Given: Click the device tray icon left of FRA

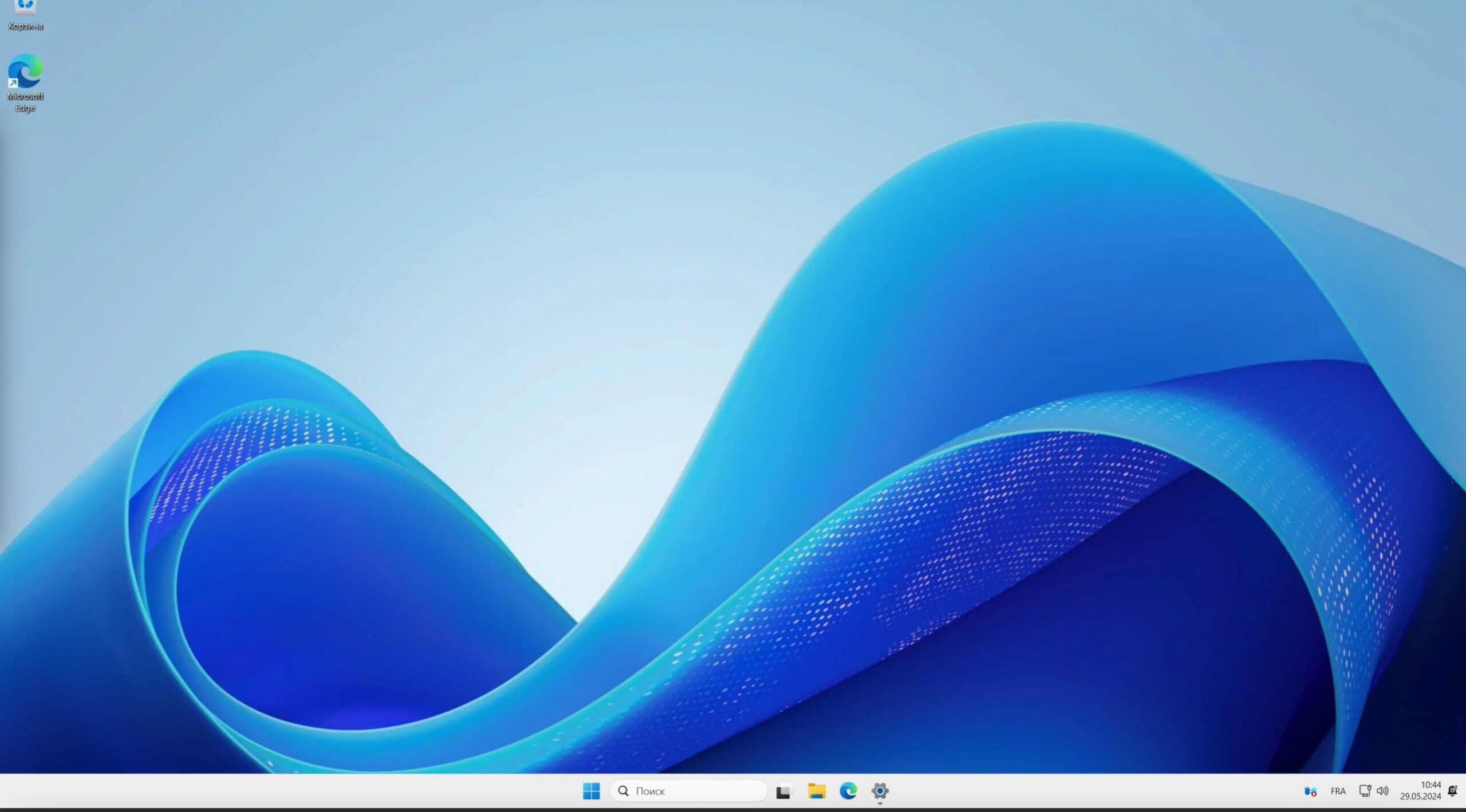Looking at the screenshot, I should click(x=1310, y=791).
